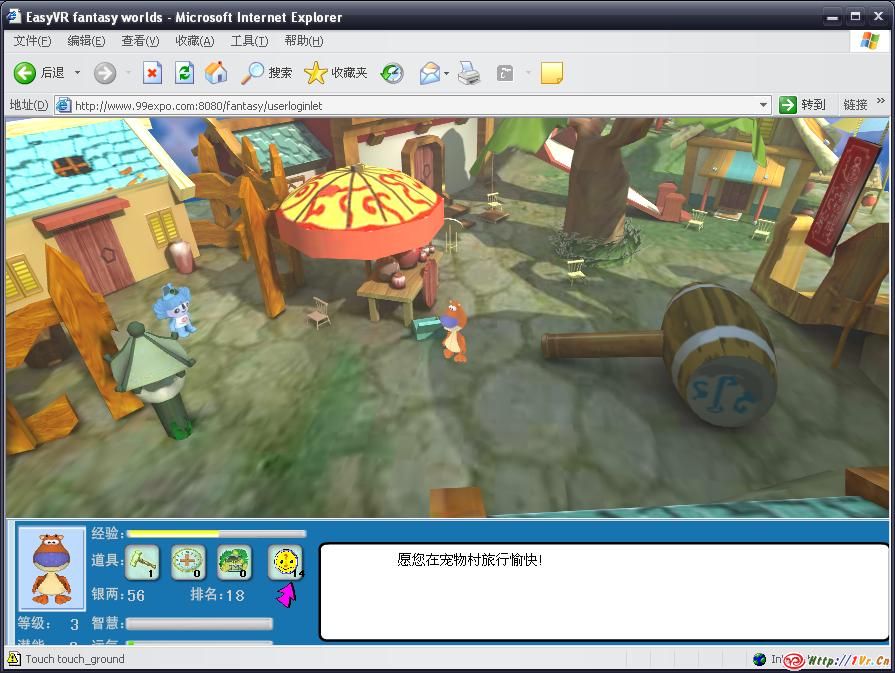This screenshot has width=895, height=673.
Task: Select the compass item slot
Action: pyautogui.click(x=187, y=562)
